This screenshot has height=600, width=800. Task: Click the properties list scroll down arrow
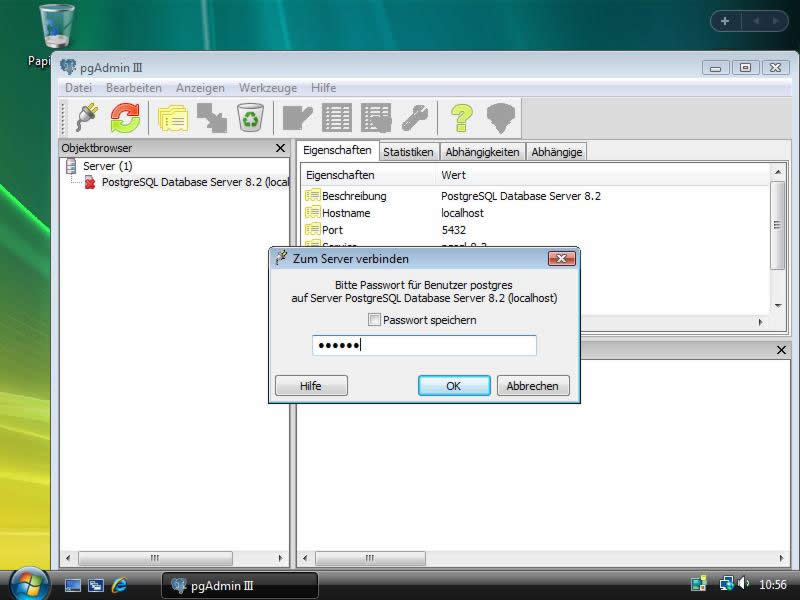778,306
